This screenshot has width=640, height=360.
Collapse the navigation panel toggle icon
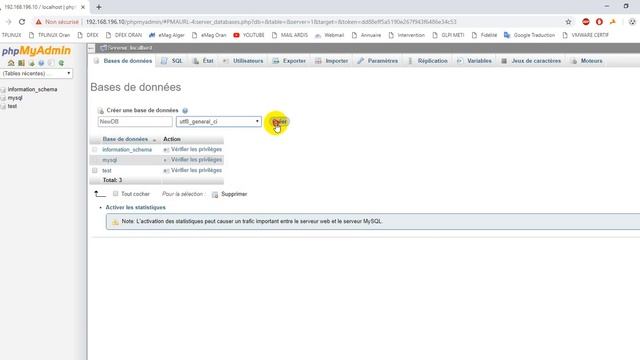pos(91,48)
